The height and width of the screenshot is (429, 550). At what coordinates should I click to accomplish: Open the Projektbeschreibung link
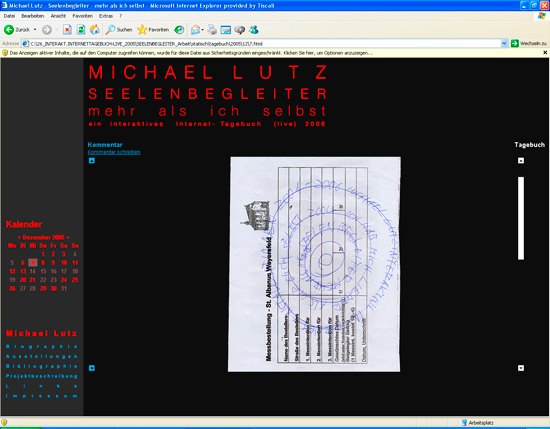tap(42, 376)
